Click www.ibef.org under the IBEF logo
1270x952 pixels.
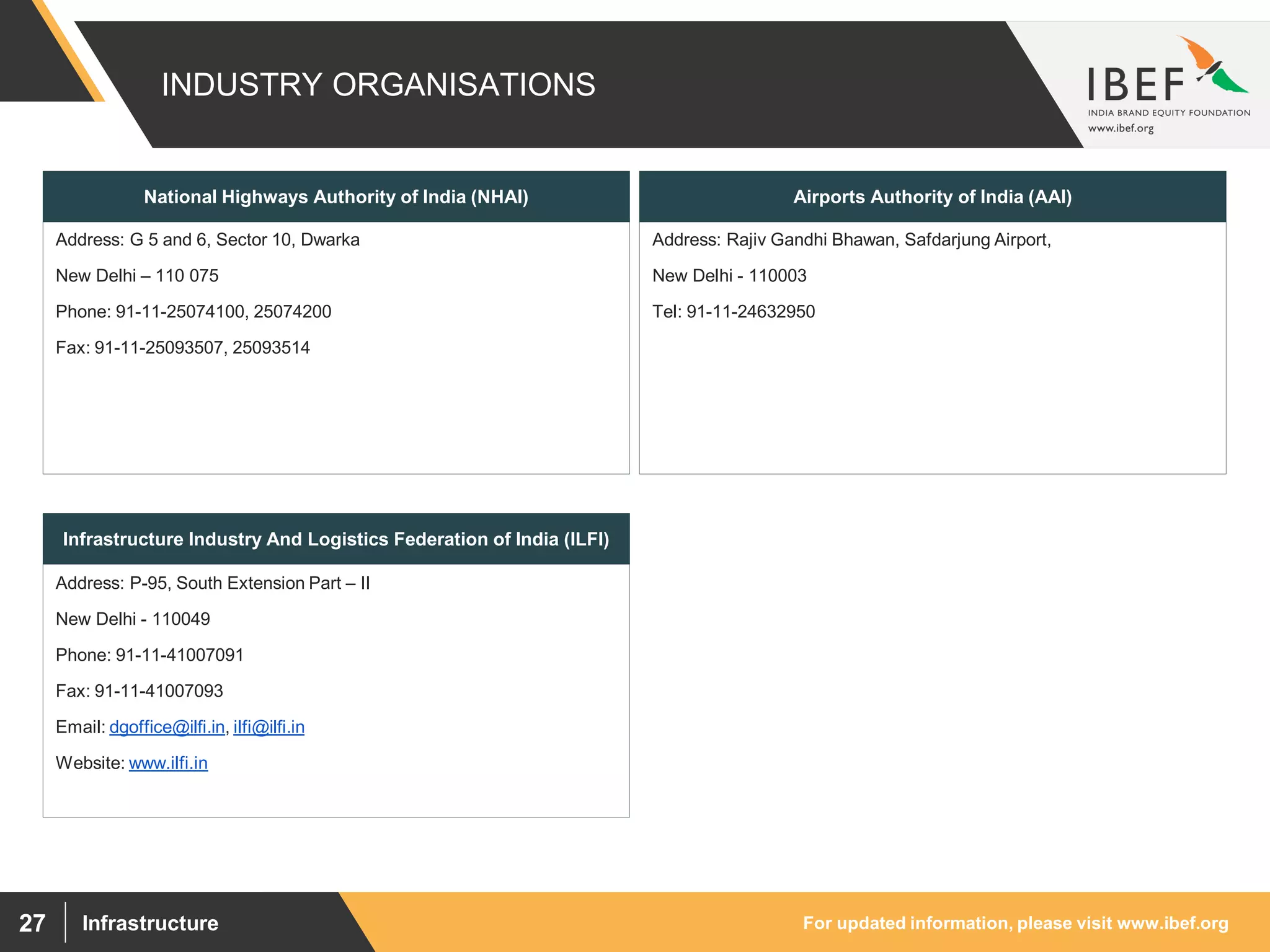(1121, 128)
